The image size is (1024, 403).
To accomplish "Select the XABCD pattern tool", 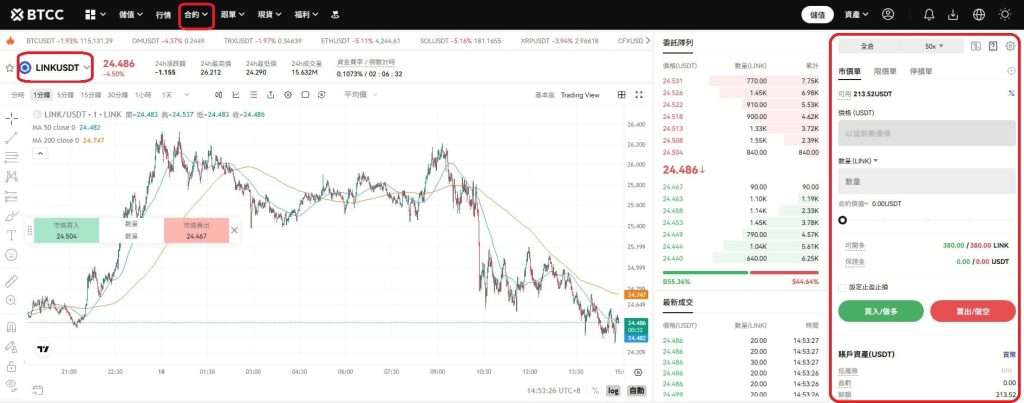I will (x=12, y=176).
